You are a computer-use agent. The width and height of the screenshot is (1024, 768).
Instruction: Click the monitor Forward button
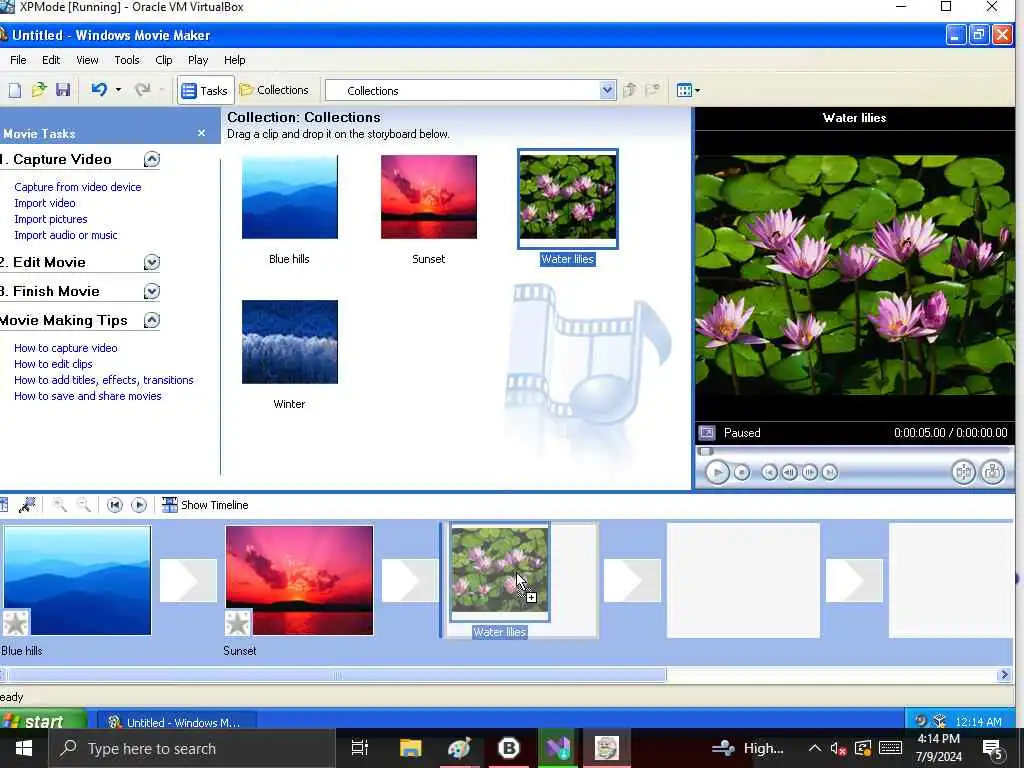coord(830,472)
